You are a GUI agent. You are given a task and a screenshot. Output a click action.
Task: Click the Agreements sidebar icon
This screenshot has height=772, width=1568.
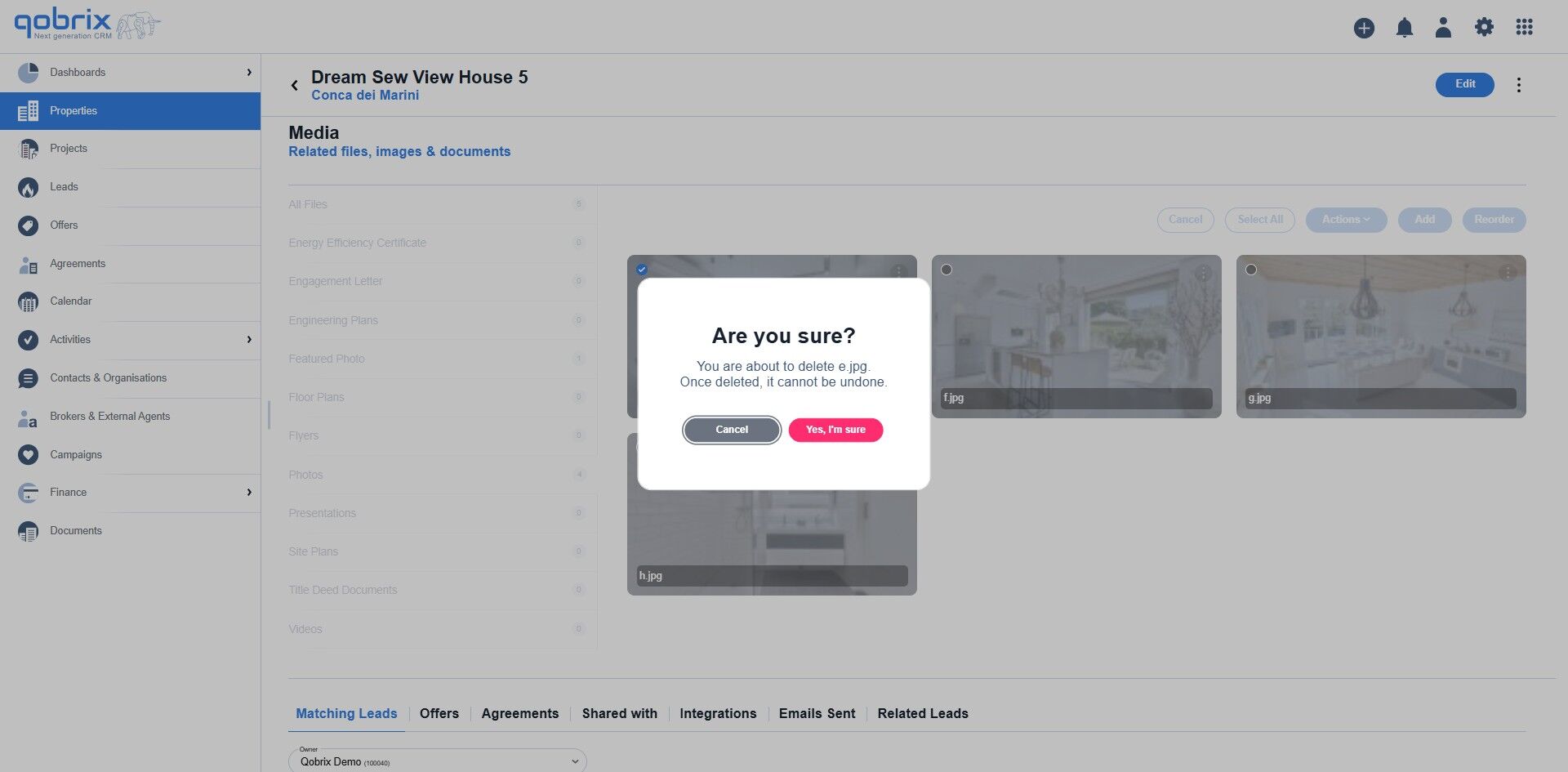[x=28, y=264]
